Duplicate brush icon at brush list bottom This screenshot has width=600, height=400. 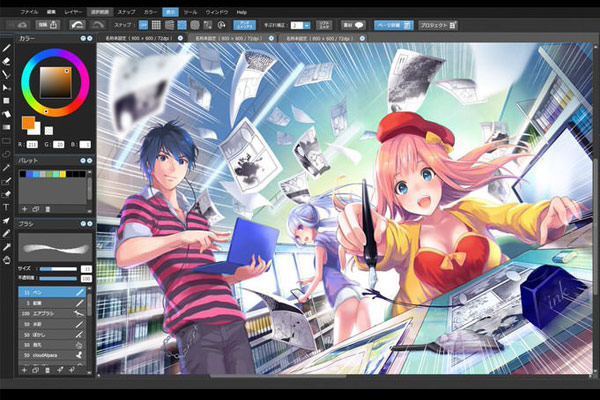[x=36, y=370]
